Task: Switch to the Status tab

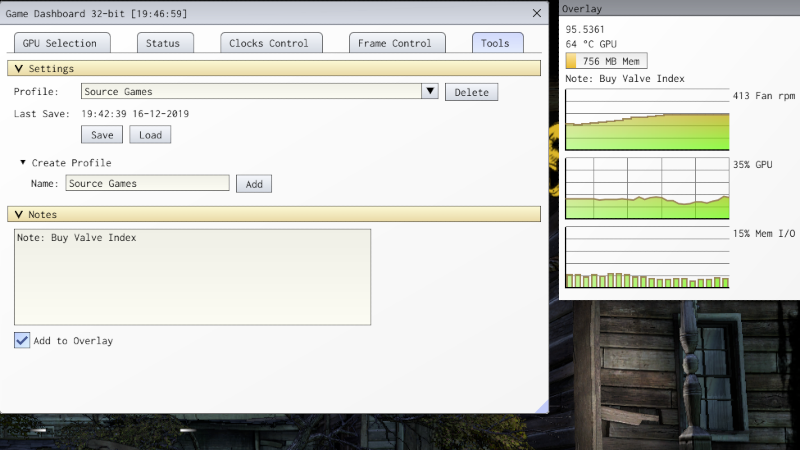Action: [163, 43]
